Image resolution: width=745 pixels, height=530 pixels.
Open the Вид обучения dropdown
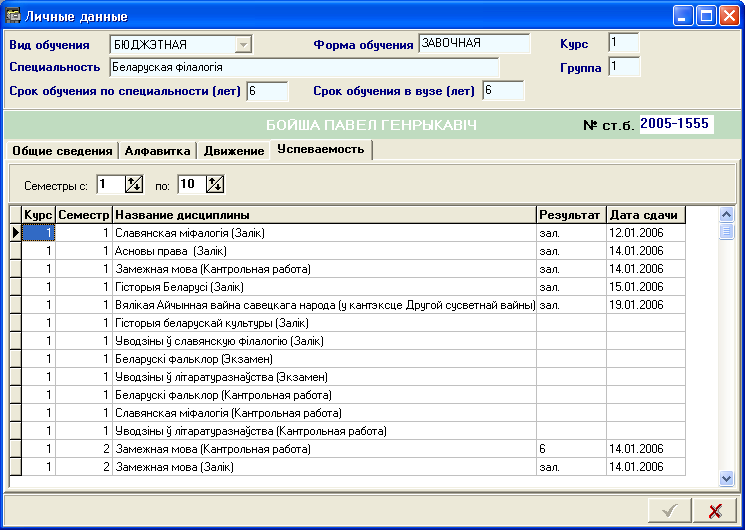click(x=241, y=45)
